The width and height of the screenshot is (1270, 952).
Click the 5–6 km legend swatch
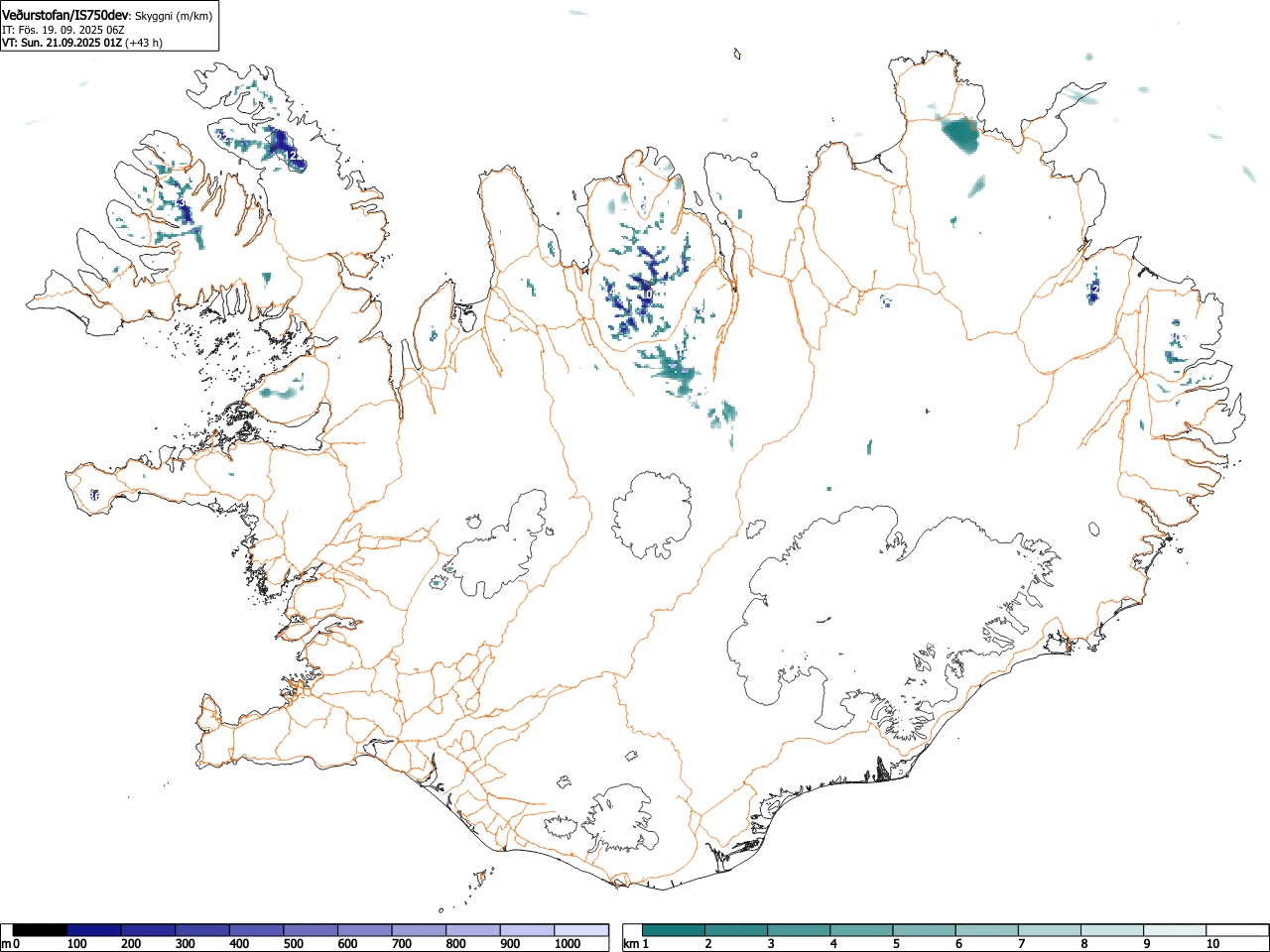tap(924, 930)
